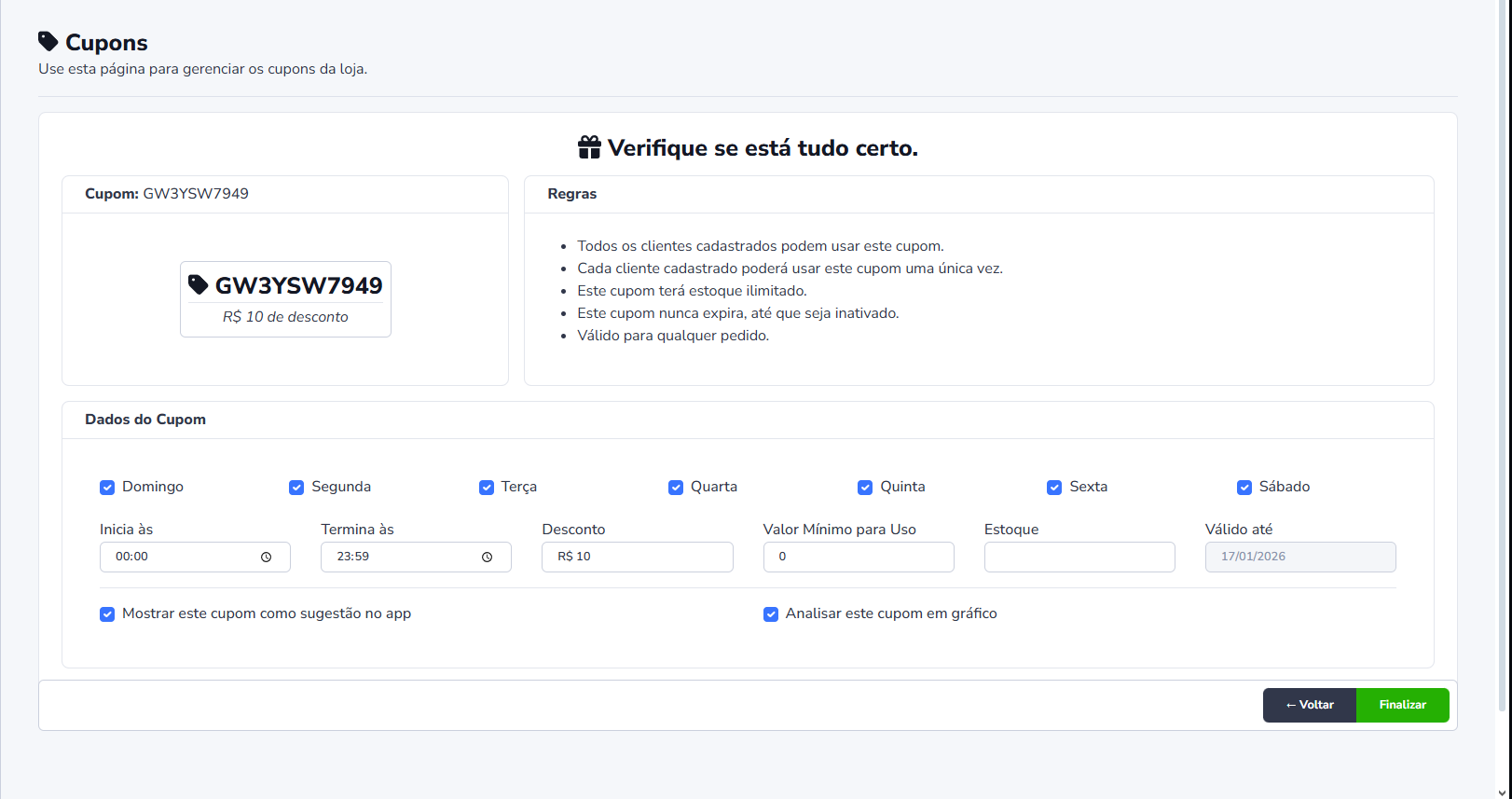This screenshot has height=799, width=1512.
Task: Click the tag icon beside GW3YSW7949 code
Action: click(198, 284)
